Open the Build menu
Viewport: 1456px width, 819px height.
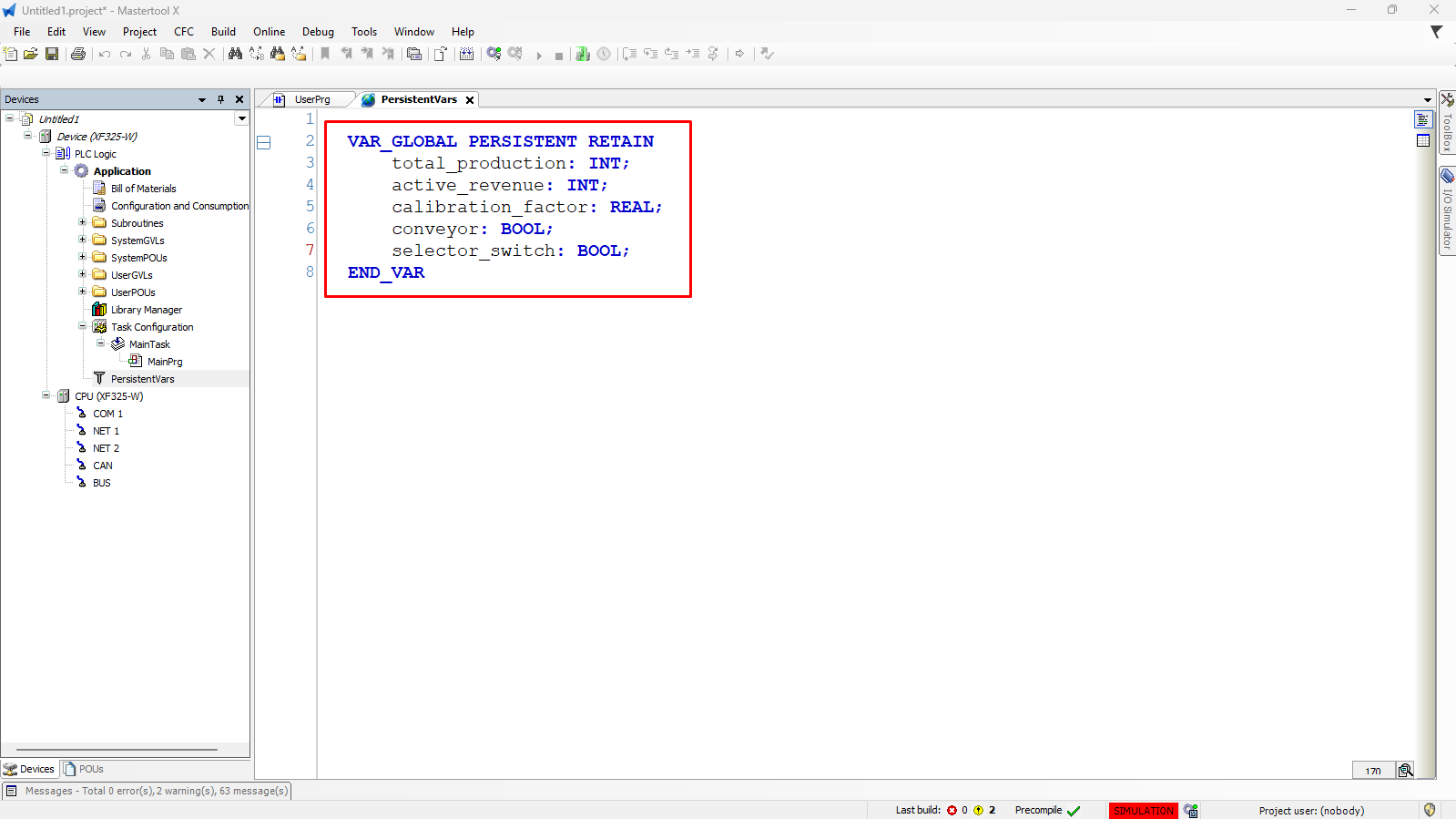(x=223, y=32)
